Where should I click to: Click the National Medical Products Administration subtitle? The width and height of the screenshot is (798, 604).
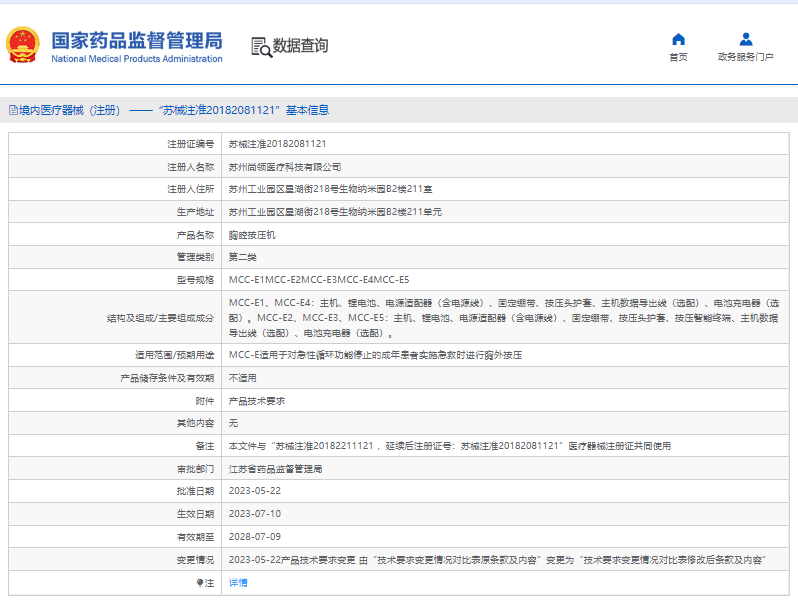coord(137,59)
